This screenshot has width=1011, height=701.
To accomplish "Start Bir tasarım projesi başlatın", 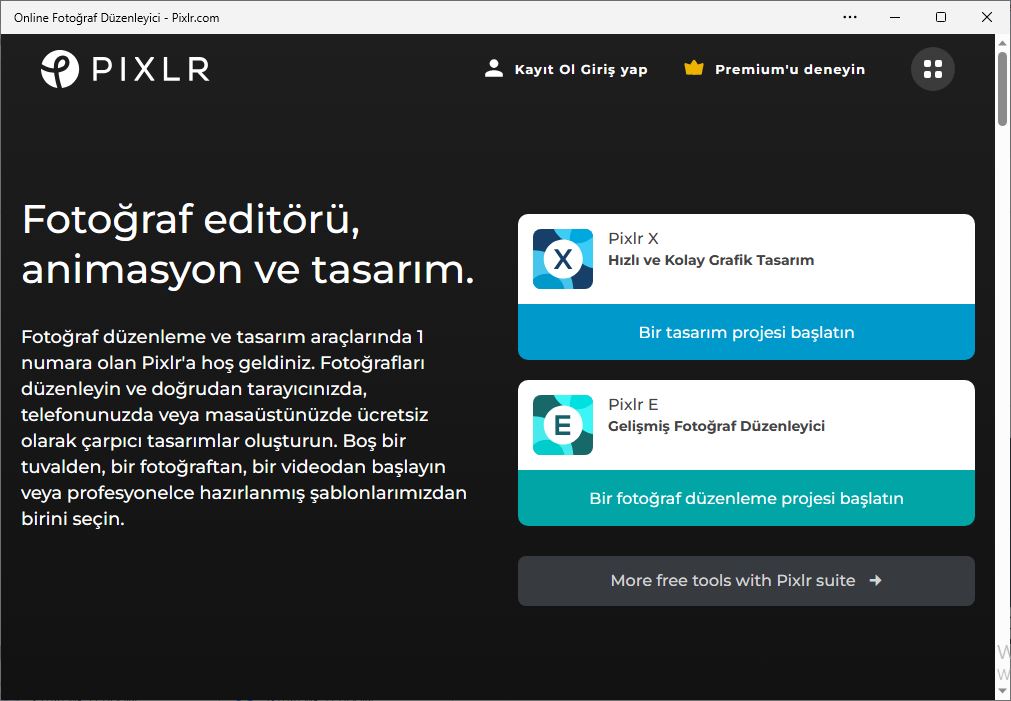I will [x=746, y=332].
